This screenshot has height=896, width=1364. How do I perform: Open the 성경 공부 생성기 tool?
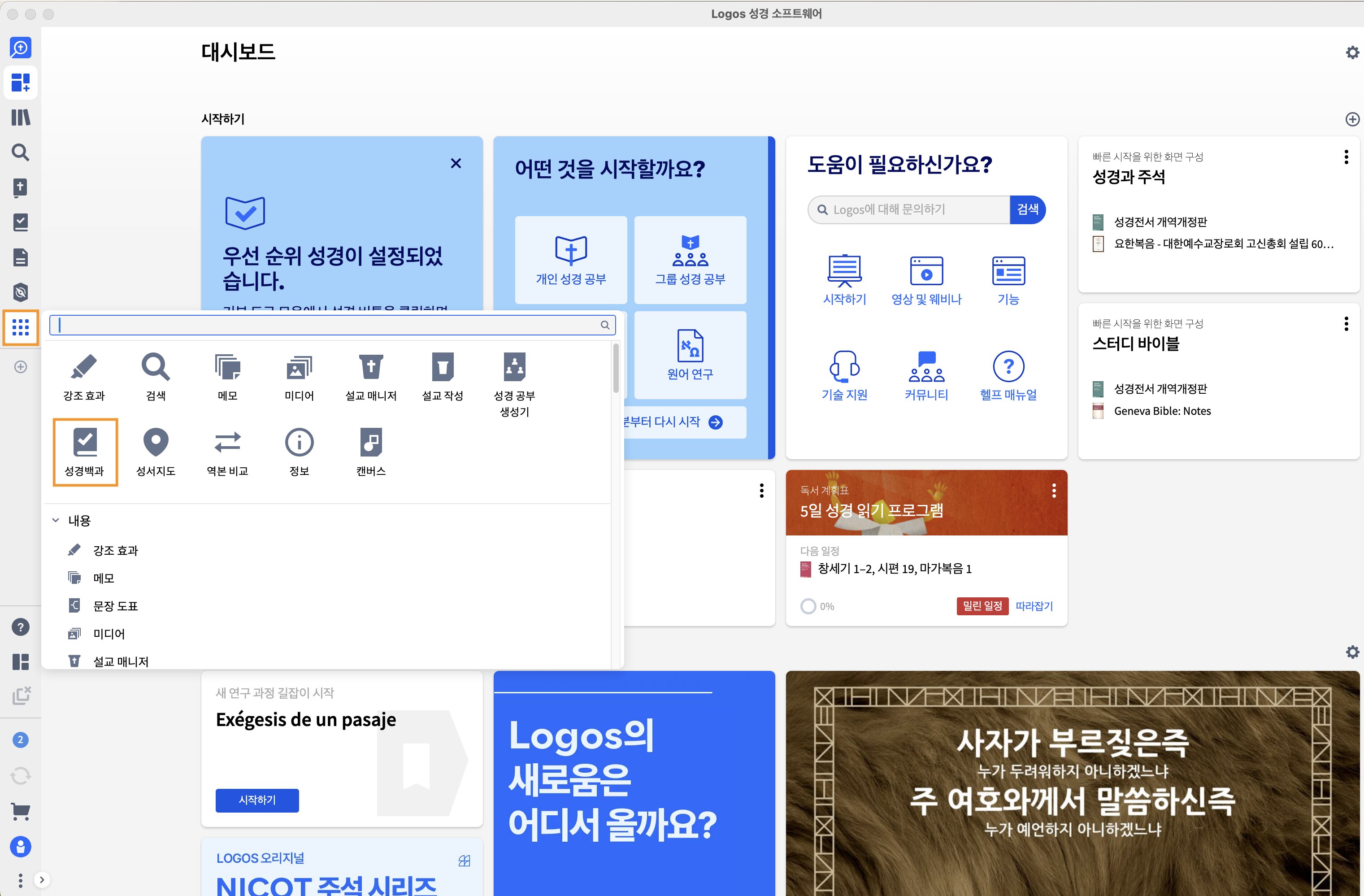point(515,385)
